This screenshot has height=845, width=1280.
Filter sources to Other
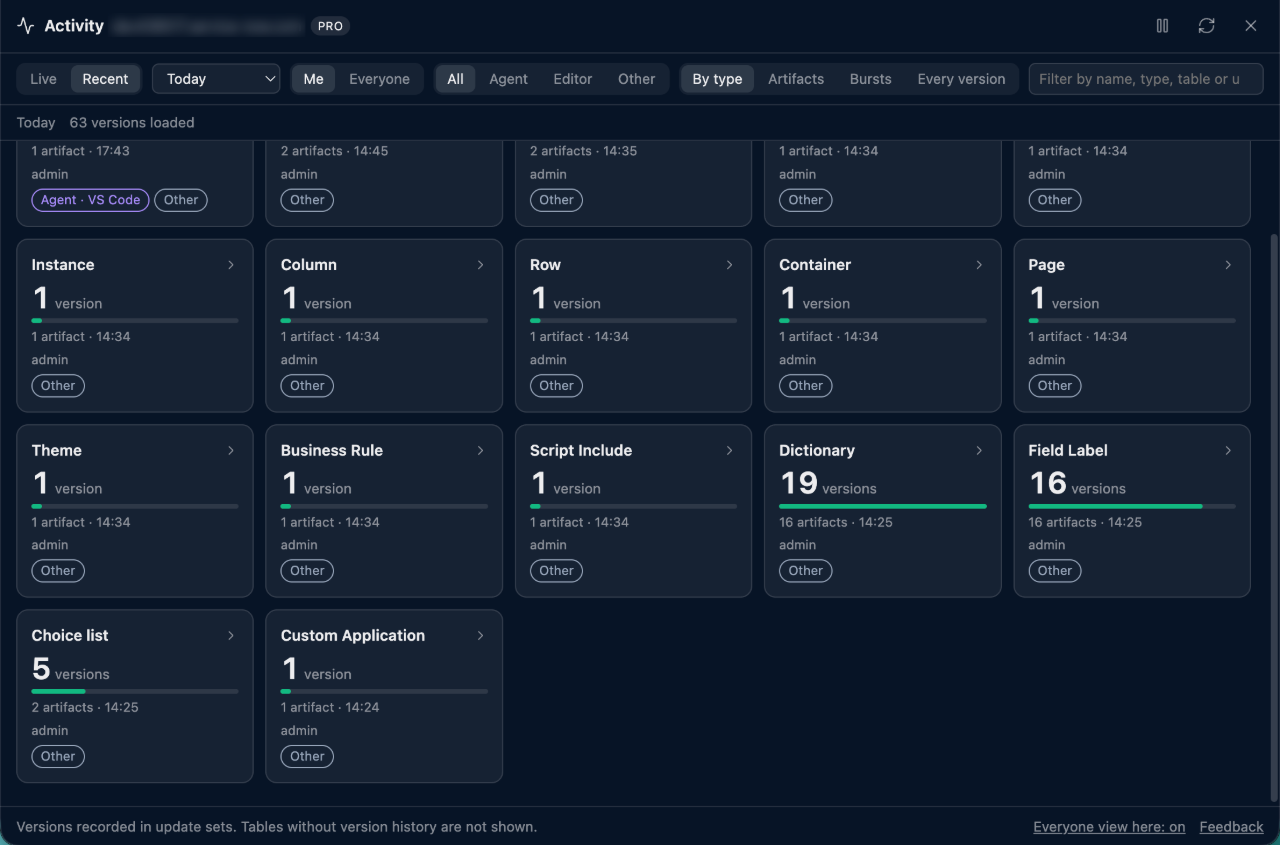click(636, 79)
